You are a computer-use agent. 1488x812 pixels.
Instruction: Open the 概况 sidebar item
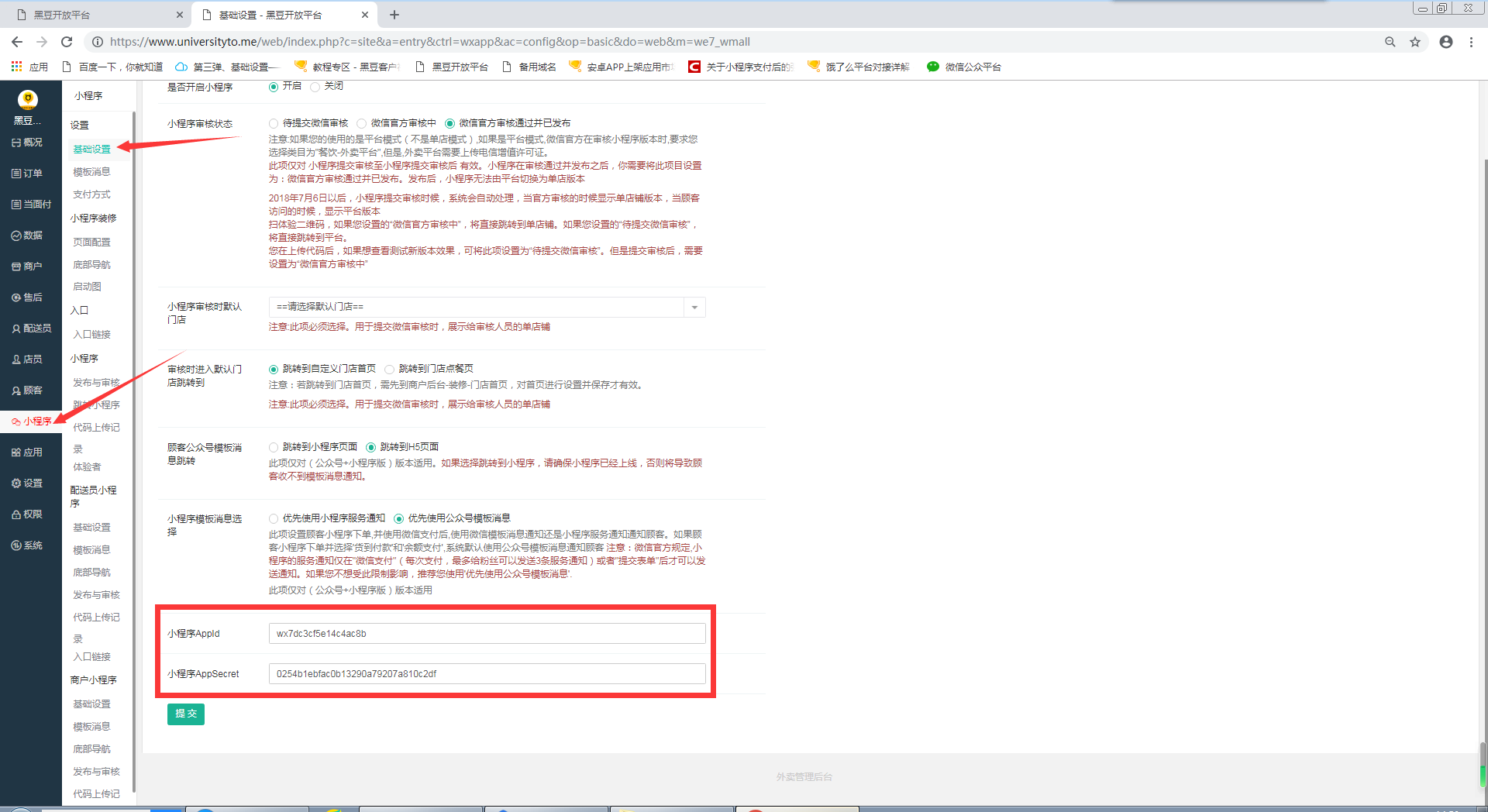click(28, 143)
